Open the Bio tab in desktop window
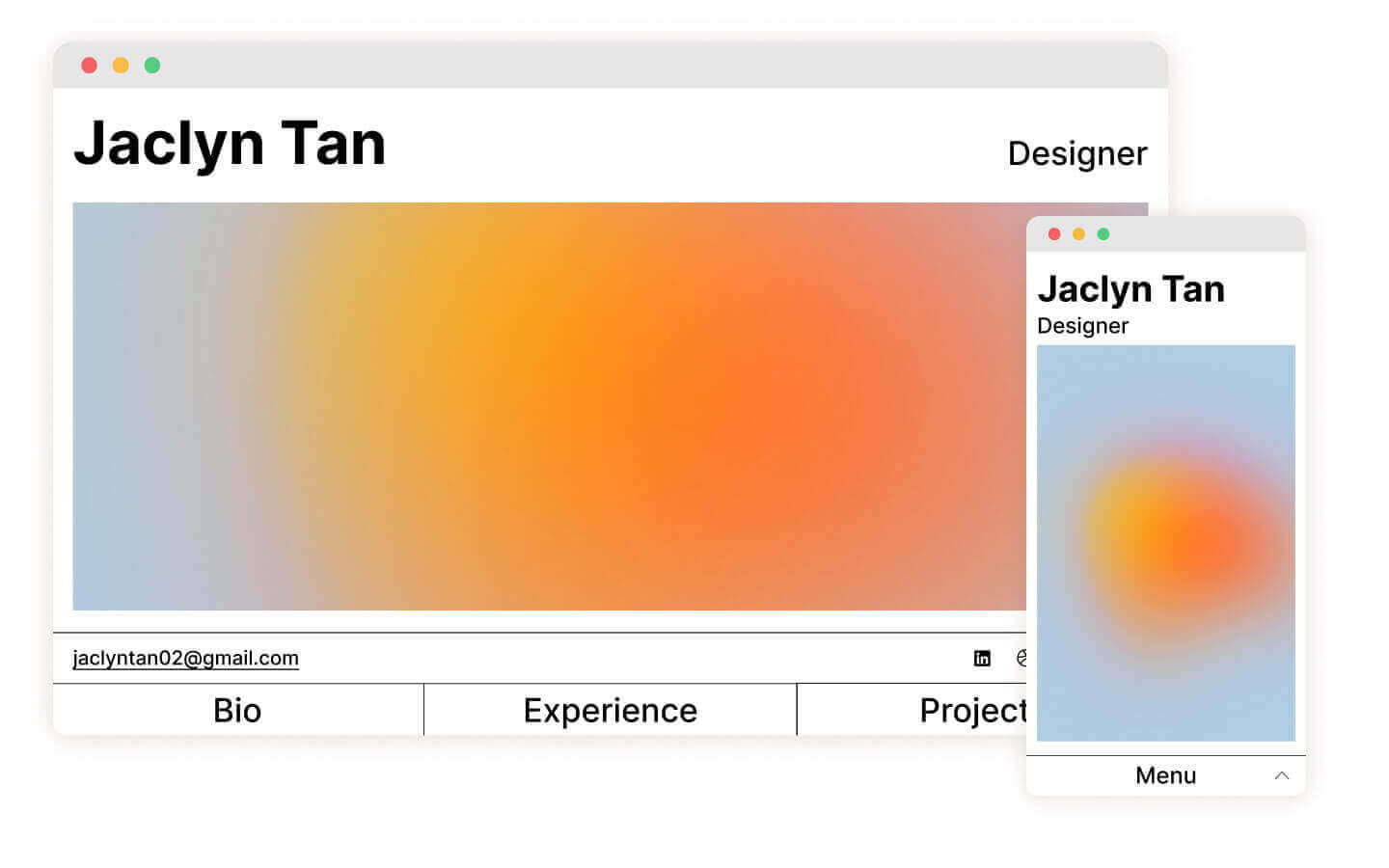Screen dimensions: 1389x868 tap(238, 710)
